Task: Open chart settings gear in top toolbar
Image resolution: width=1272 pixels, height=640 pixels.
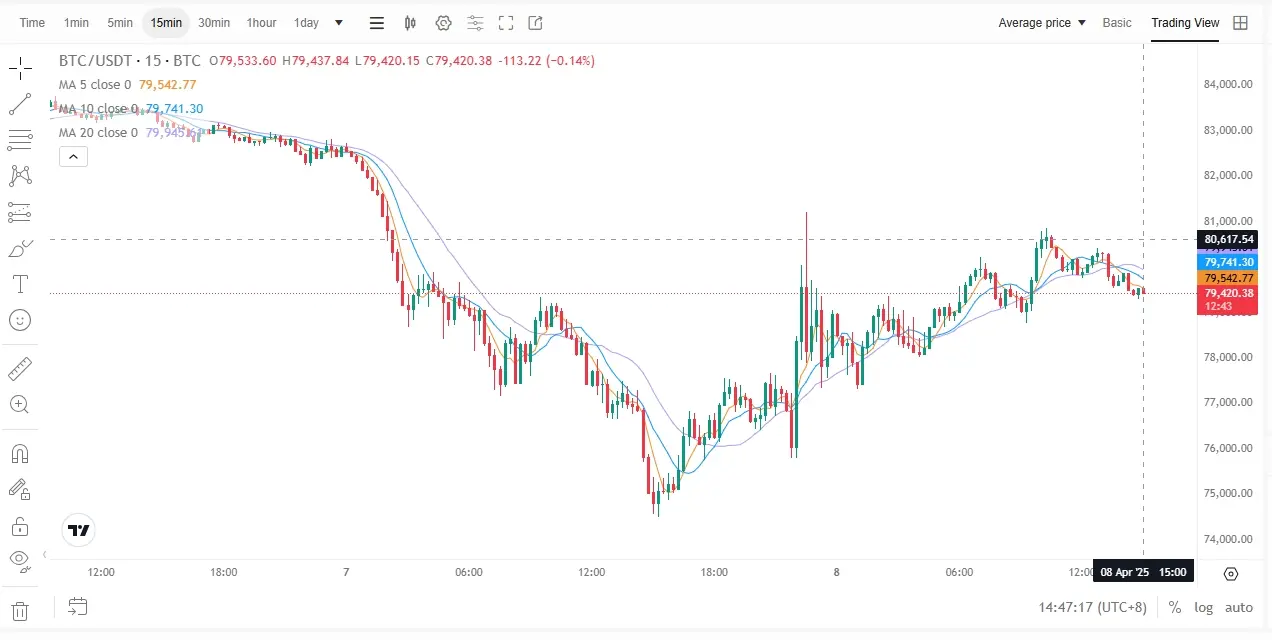Action: click(443, 23)
